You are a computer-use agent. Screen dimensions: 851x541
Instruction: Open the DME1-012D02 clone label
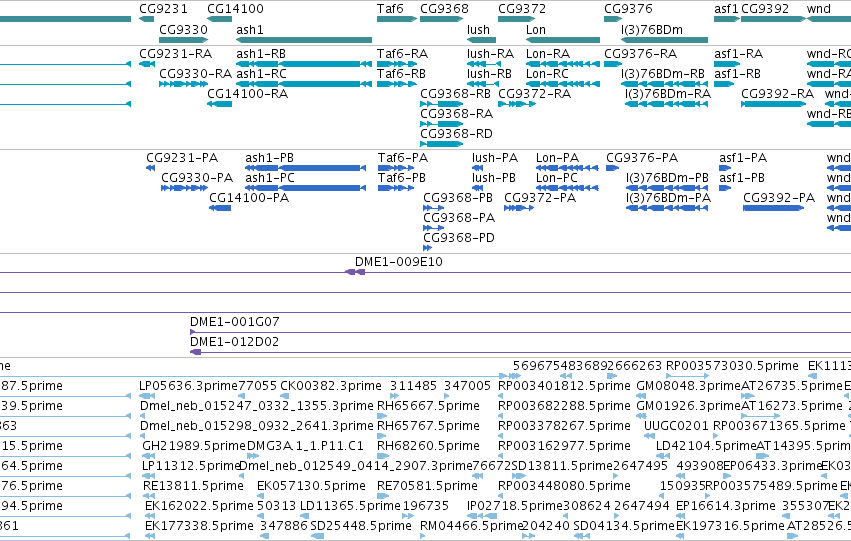[234, 342]
